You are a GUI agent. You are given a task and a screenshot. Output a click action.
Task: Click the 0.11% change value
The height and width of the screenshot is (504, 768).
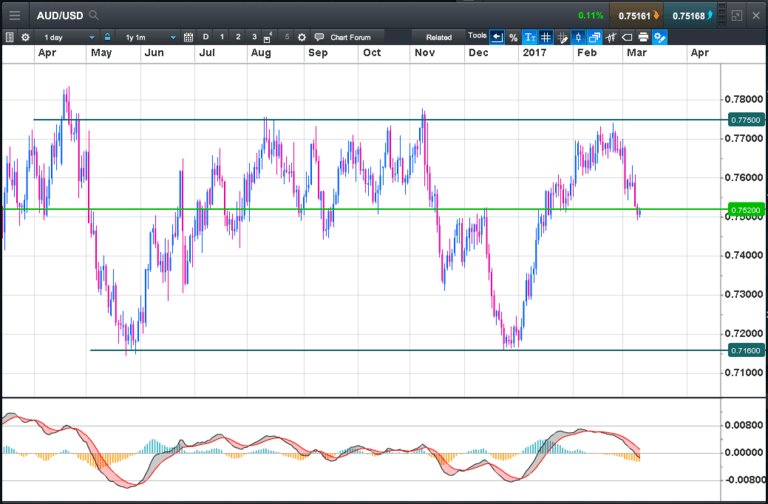coord(591,16)
